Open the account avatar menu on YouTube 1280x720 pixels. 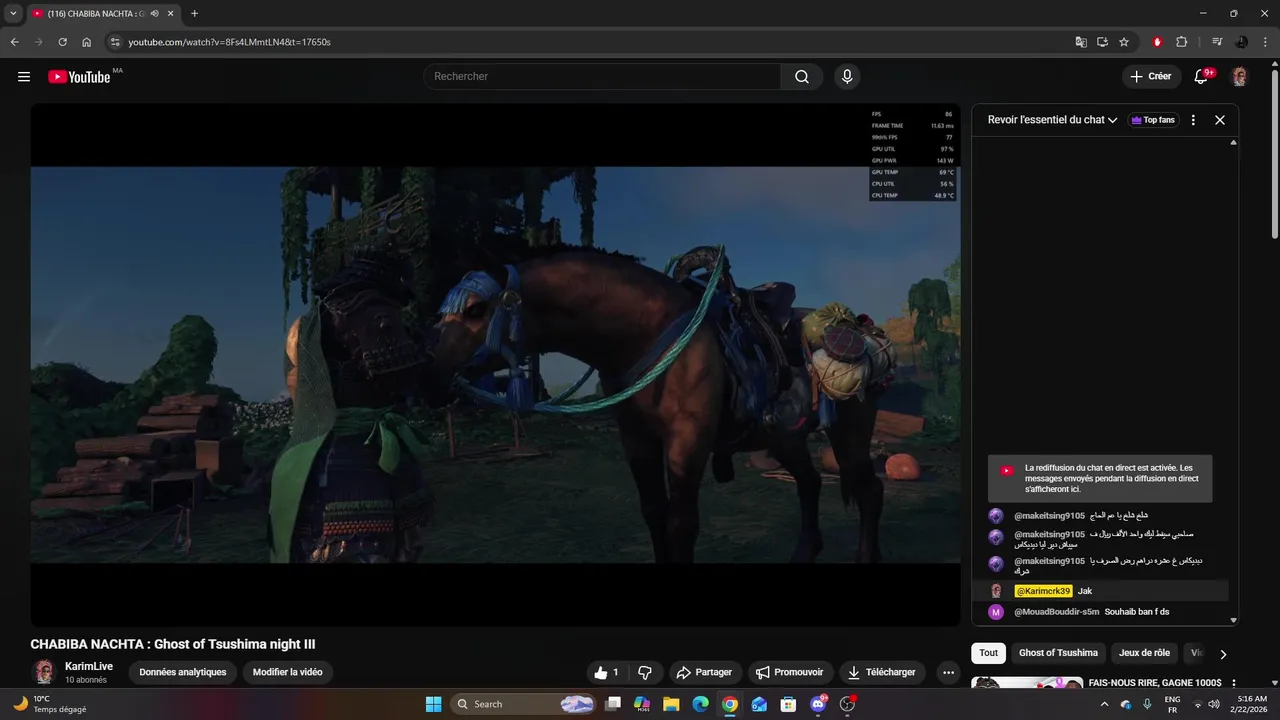(x=1239, y=77)
